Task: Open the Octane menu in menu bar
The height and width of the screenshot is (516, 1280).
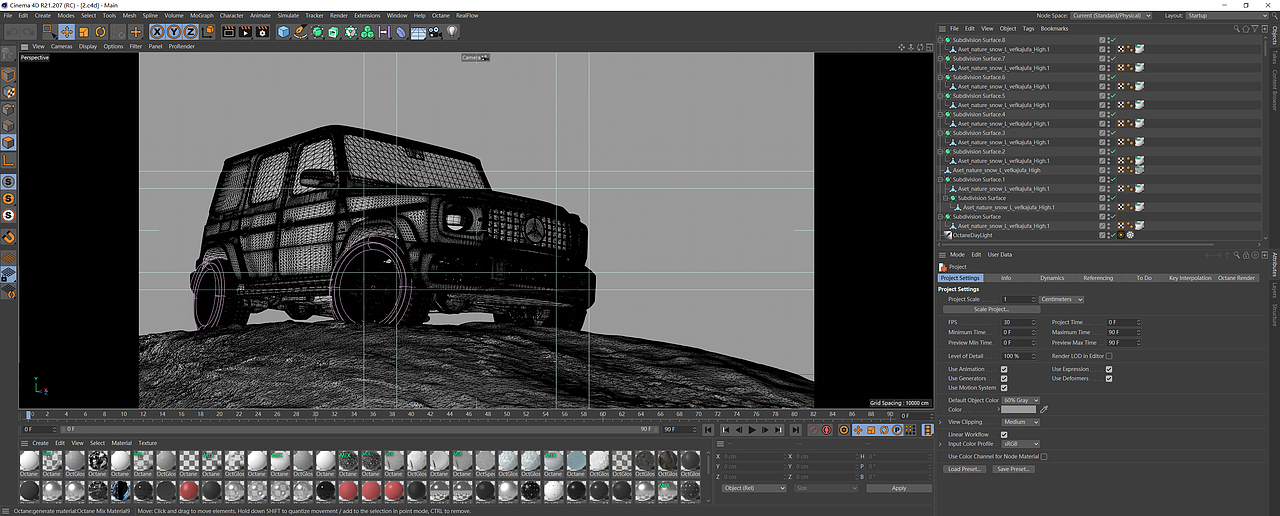Action: 440,15
